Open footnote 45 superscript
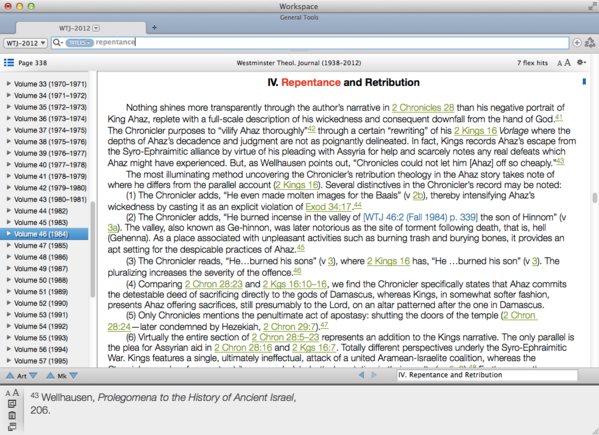 tap(301, 247)
